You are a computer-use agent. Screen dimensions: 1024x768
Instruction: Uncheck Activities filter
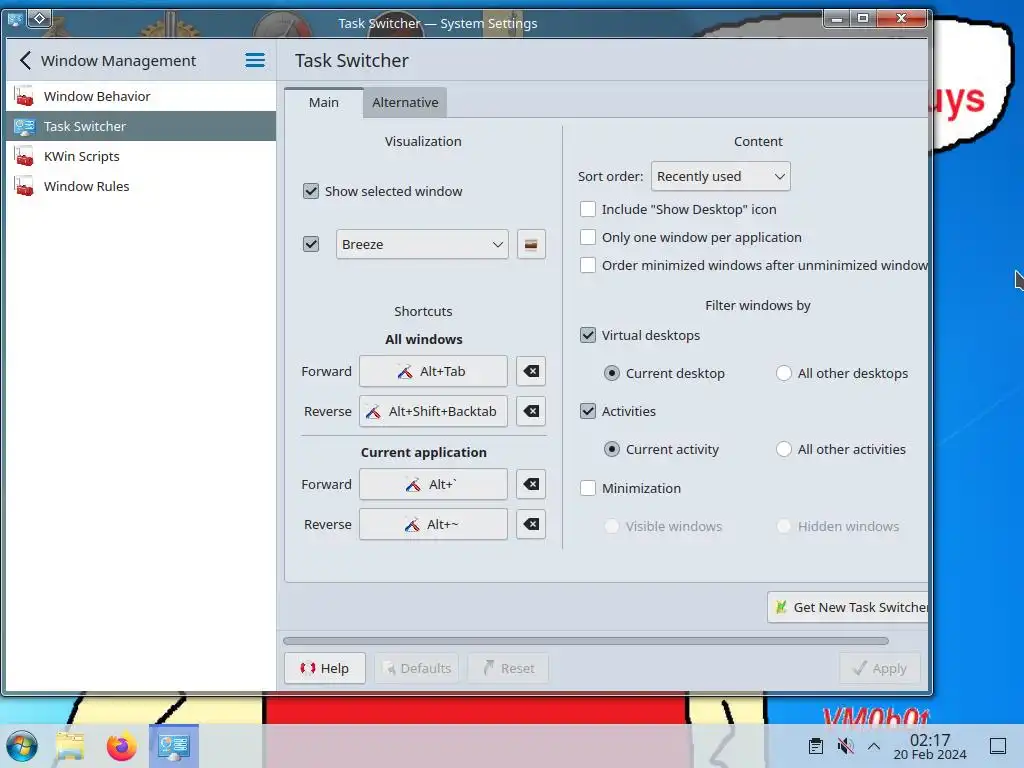588,411
